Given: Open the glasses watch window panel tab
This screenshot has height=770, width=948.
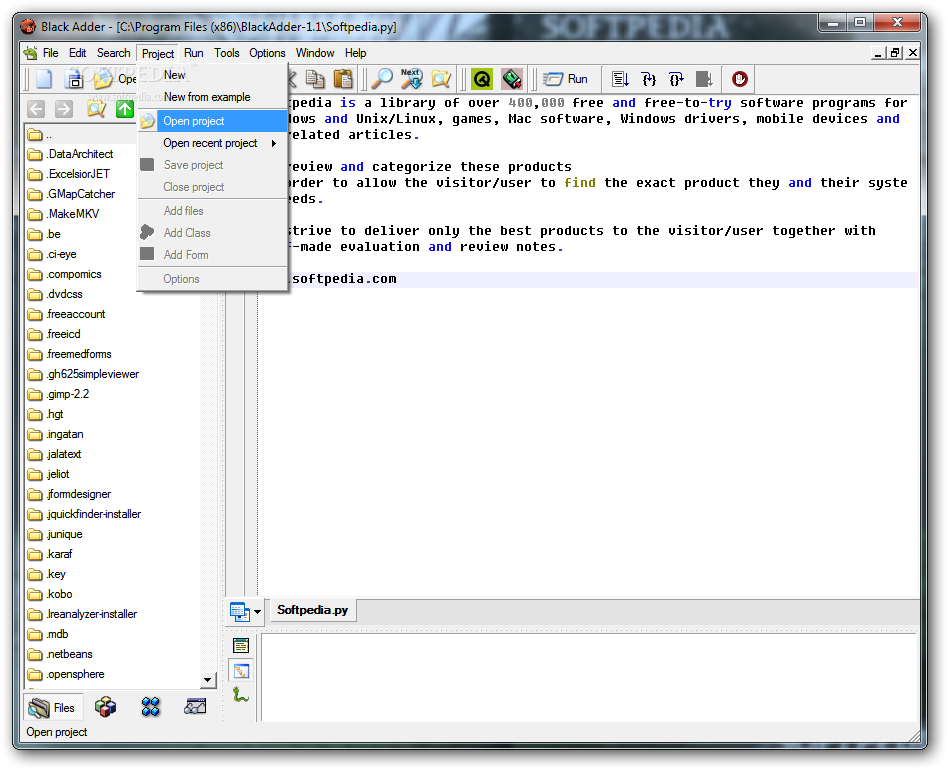Looking at the screenshot, I should [195, 707].
